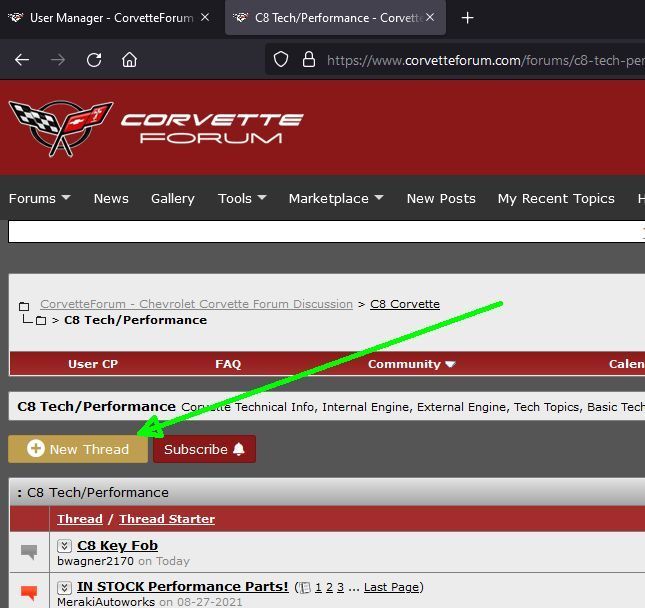Start a New Thread
Image resolution: width=645 pixels, height=608 pixels.
tap(78, 449)
